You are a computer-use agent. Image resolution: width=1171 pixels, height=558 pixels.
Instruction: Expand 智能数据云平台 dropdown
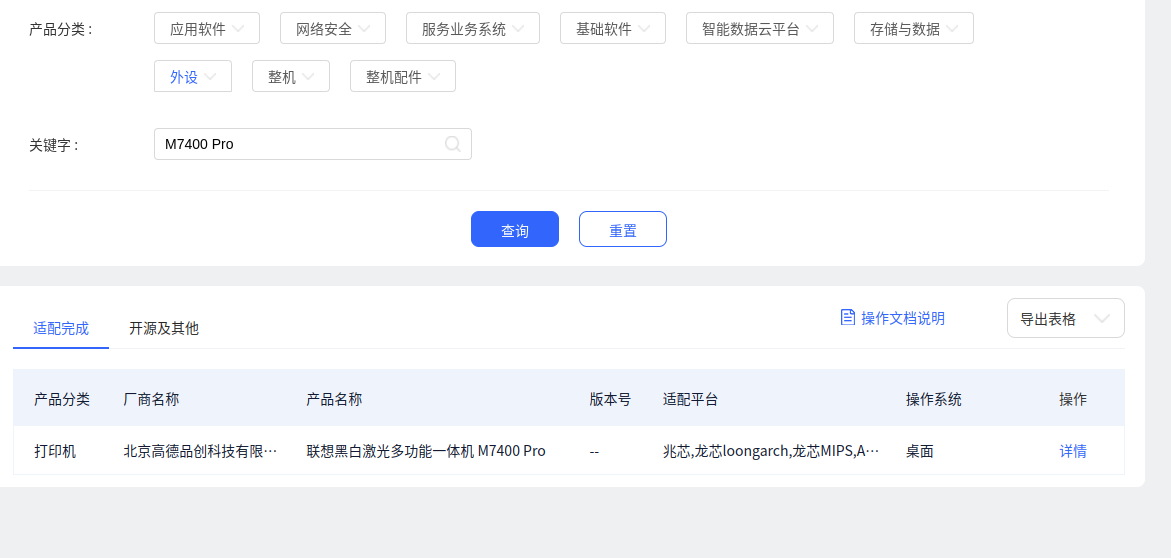tap(760, 29)
